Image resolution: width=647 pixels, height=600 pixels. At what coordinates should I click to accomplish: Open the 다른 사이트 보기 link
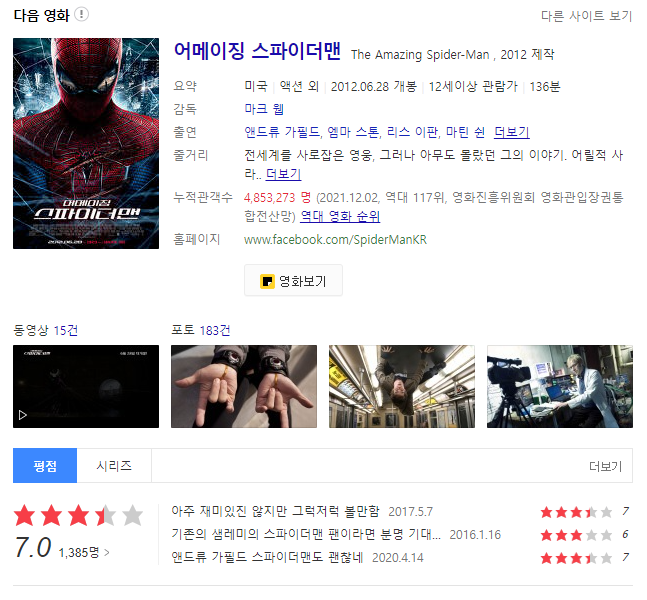tap(586, 16)
